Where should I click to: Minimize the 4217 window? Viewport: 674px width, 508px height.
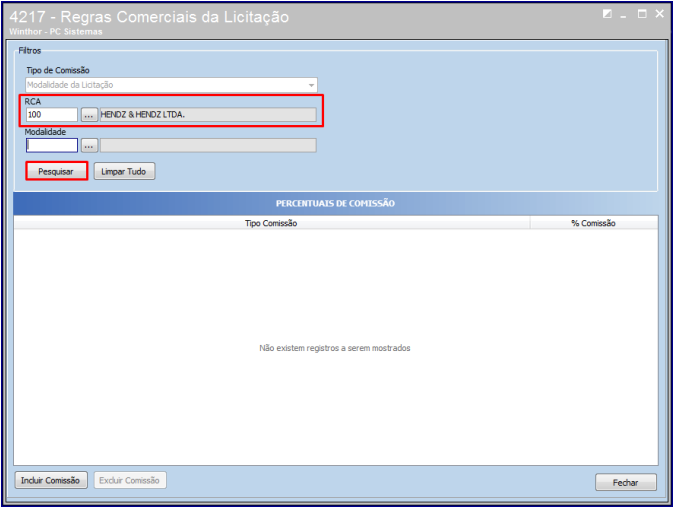tap(623, 15)
